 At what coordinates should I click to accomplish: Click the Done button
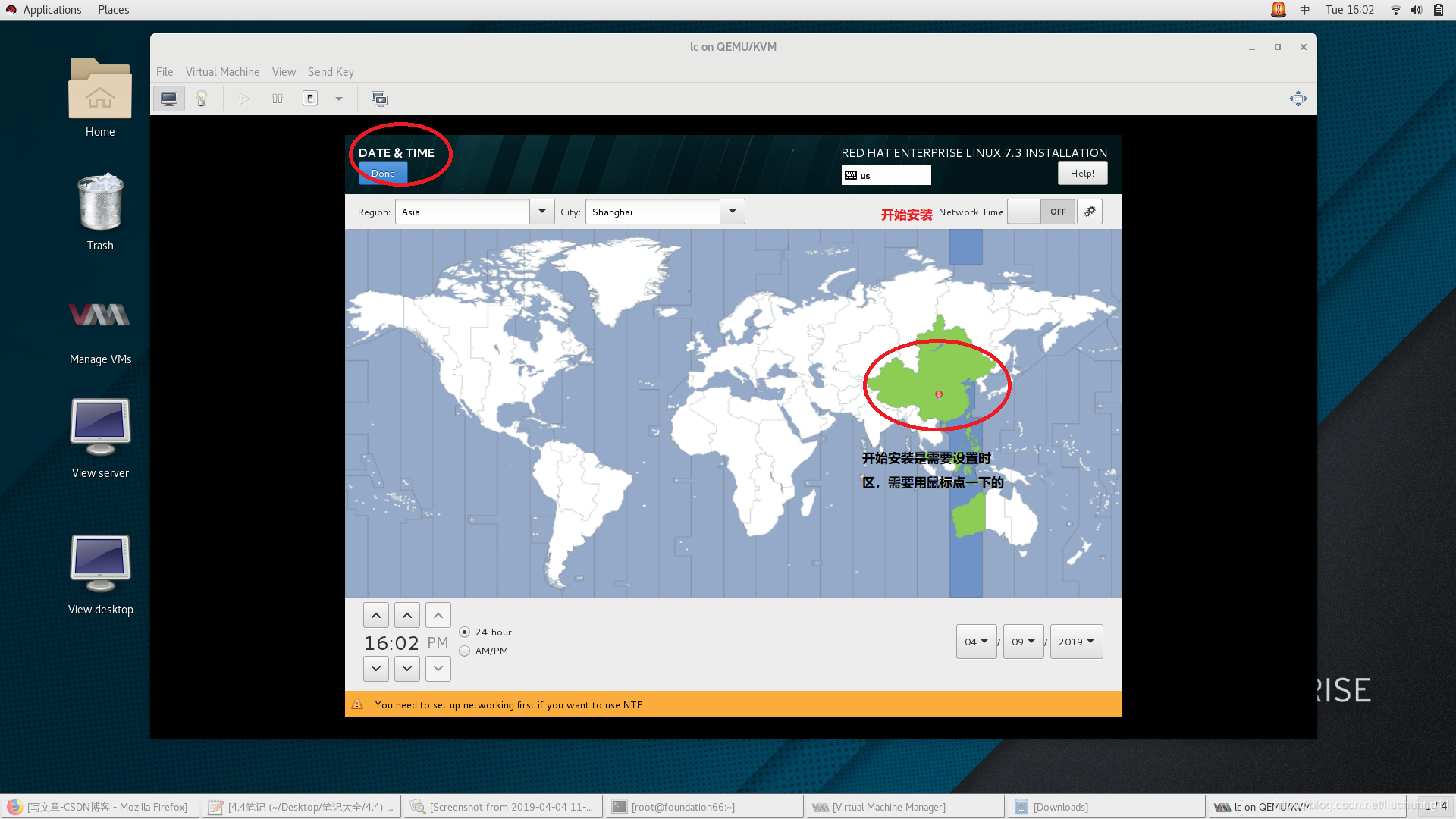click(383, 174)
